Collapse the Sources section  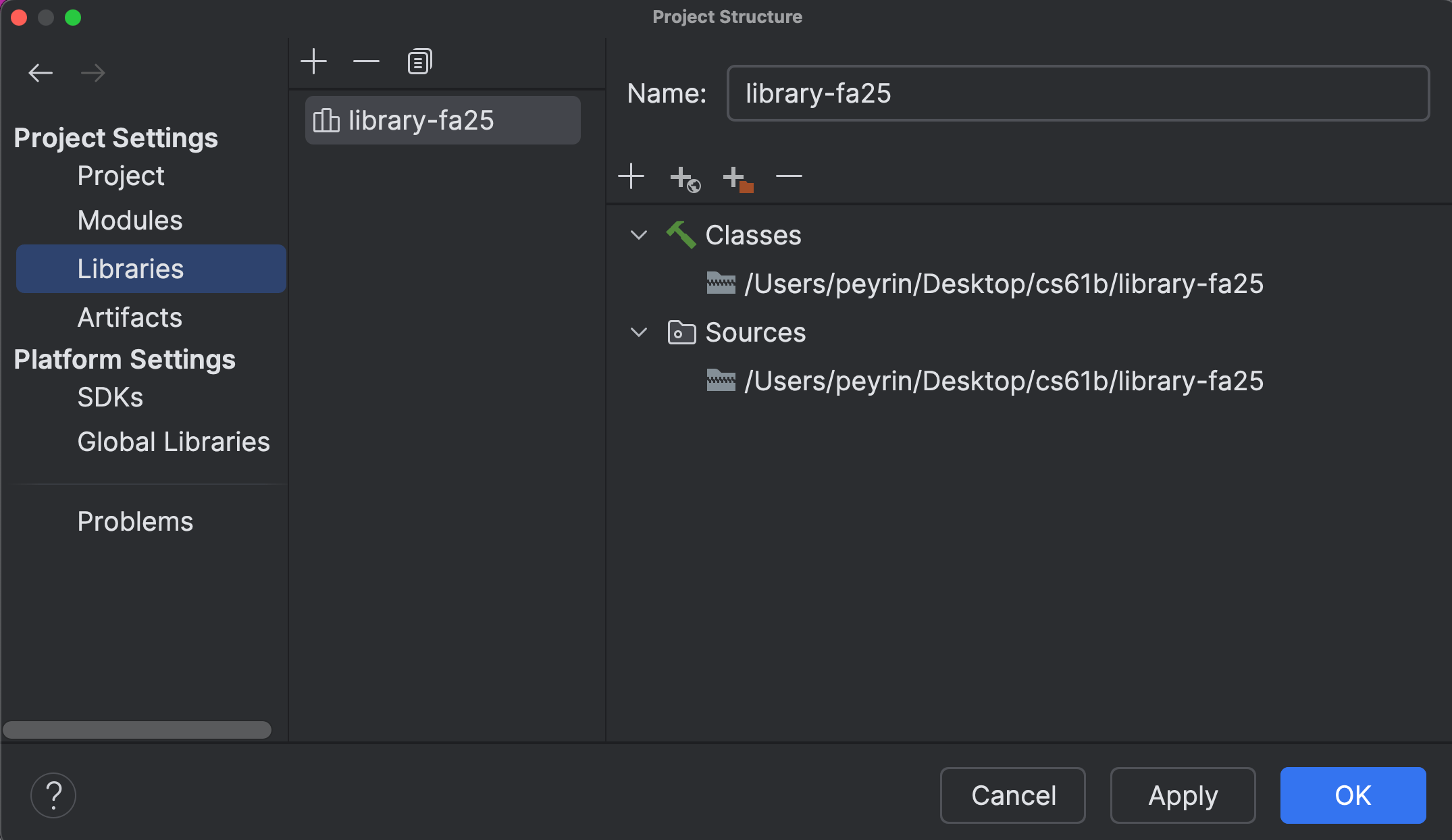pyautogui.click(x=638, y=332)
